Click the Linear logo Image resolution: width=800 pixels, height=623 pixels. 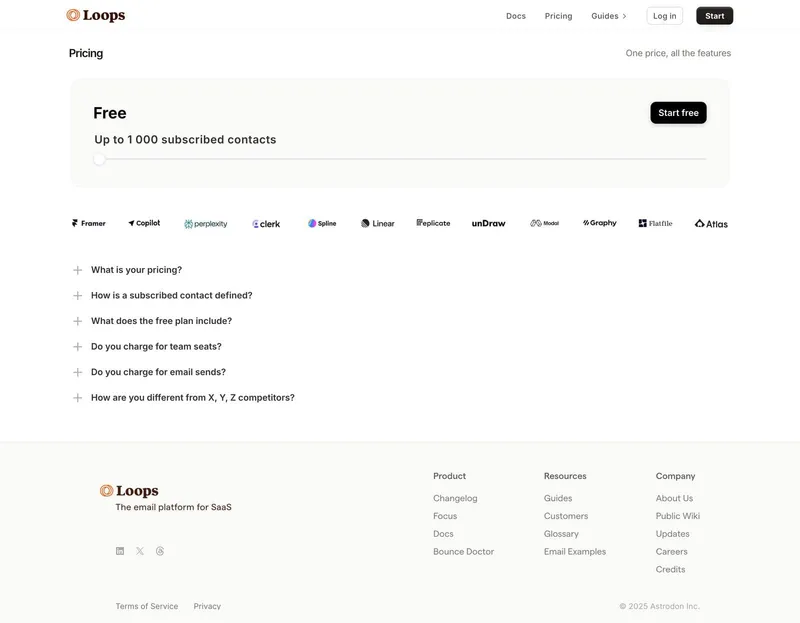pyautogui.click(x=378, y=223)
